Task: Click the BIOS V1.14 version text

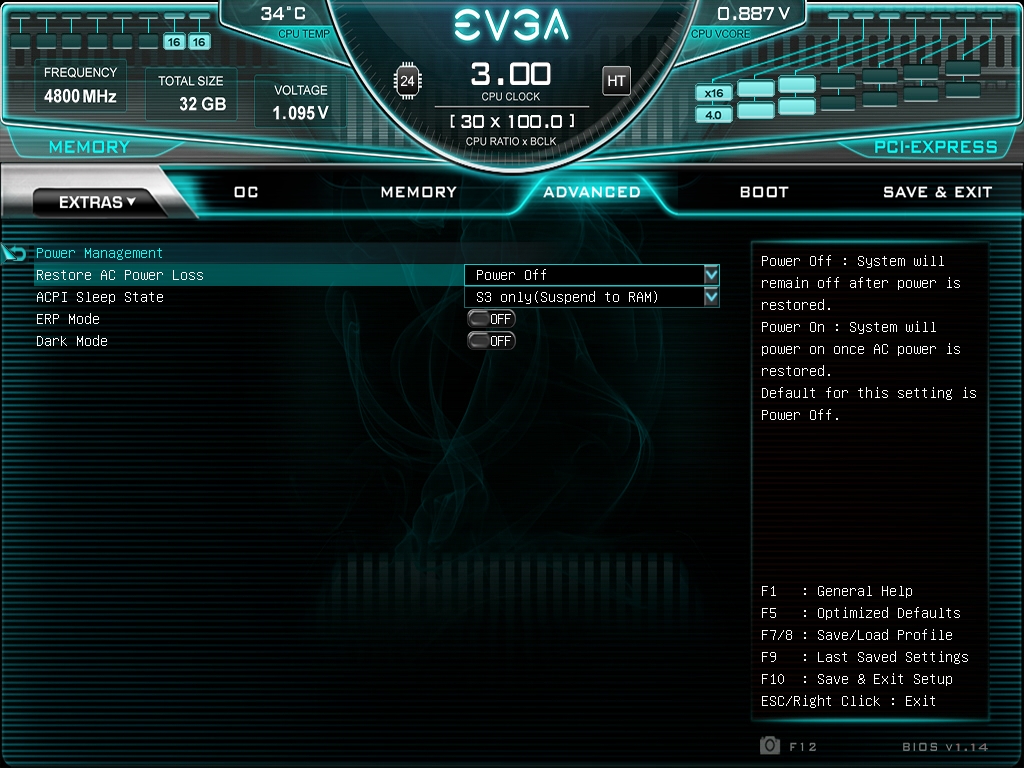Action: (x=945, y=746)
